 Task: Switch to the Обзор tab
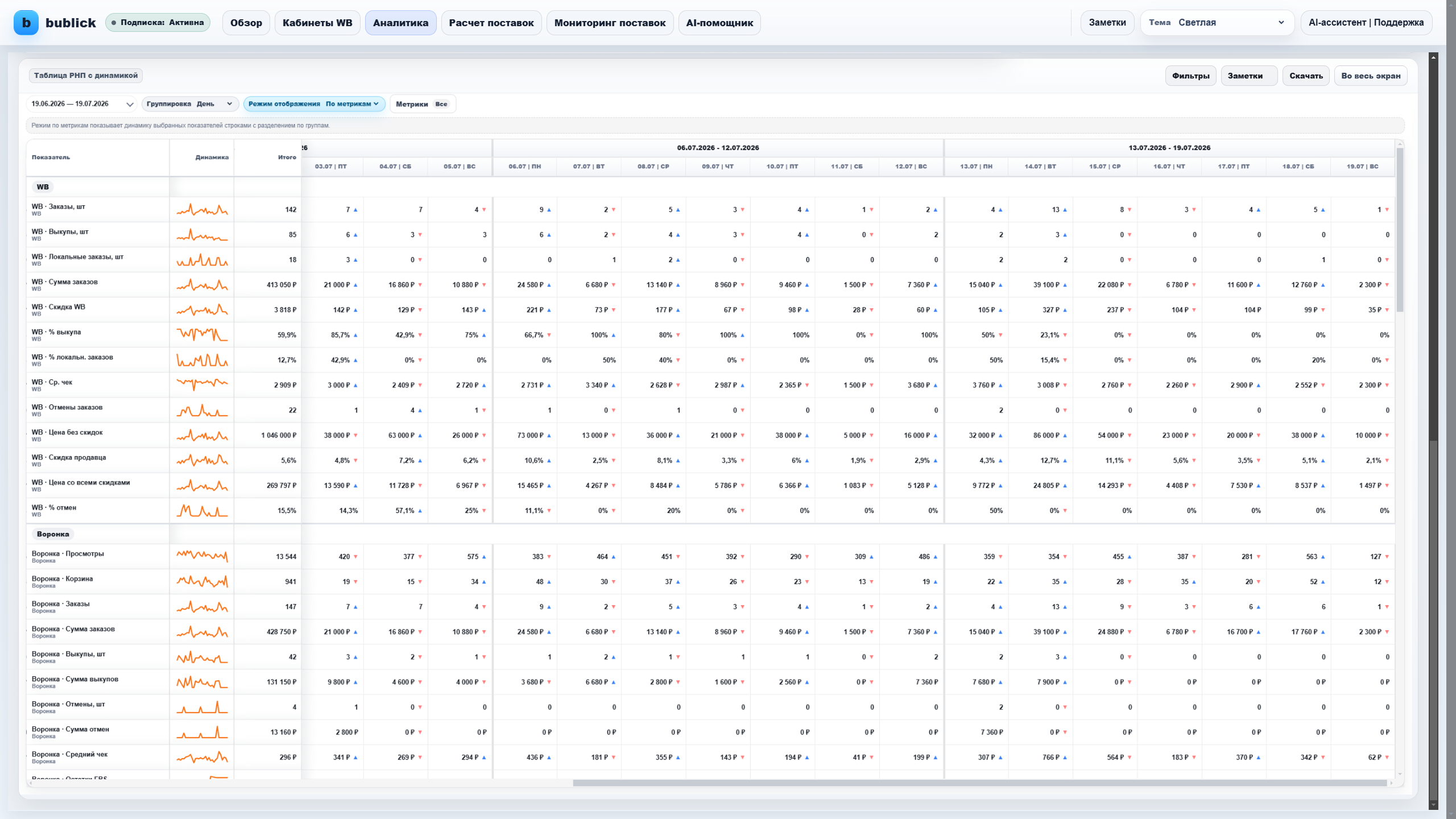pos(246,23)
